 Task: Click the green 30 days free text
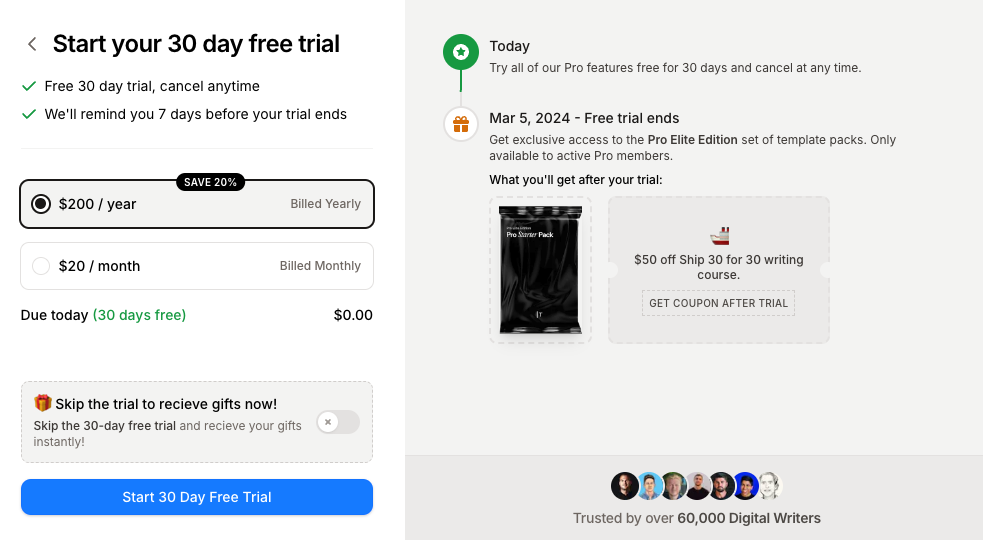pyautogui.click(x=139, y=315)
